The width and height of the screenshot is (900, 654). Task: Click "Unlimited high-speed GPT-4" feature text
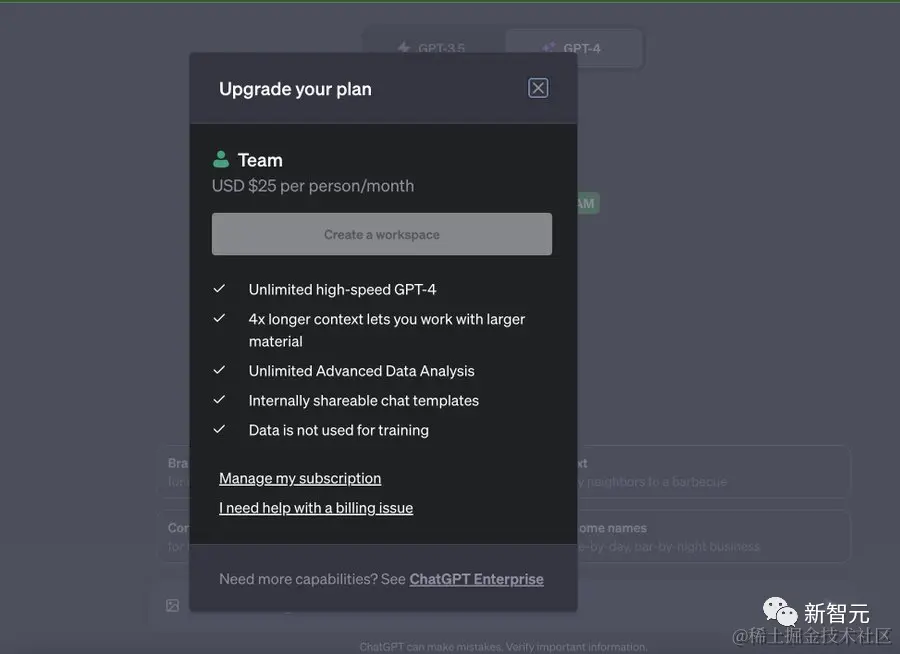[x=342, y=289]
